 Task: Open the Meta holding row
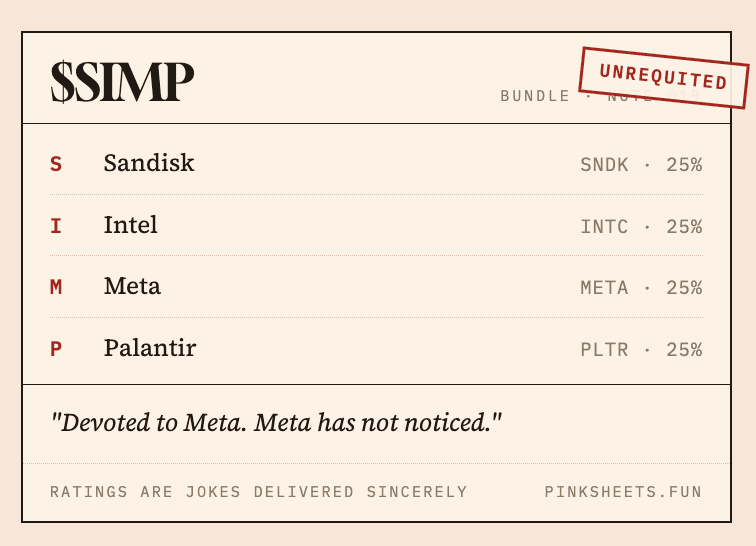click(376, 287)
